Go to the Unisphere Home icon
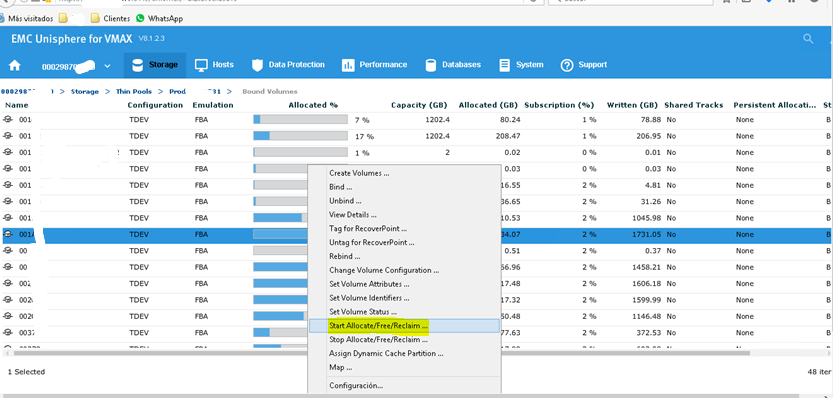 [x=15, y=65]
